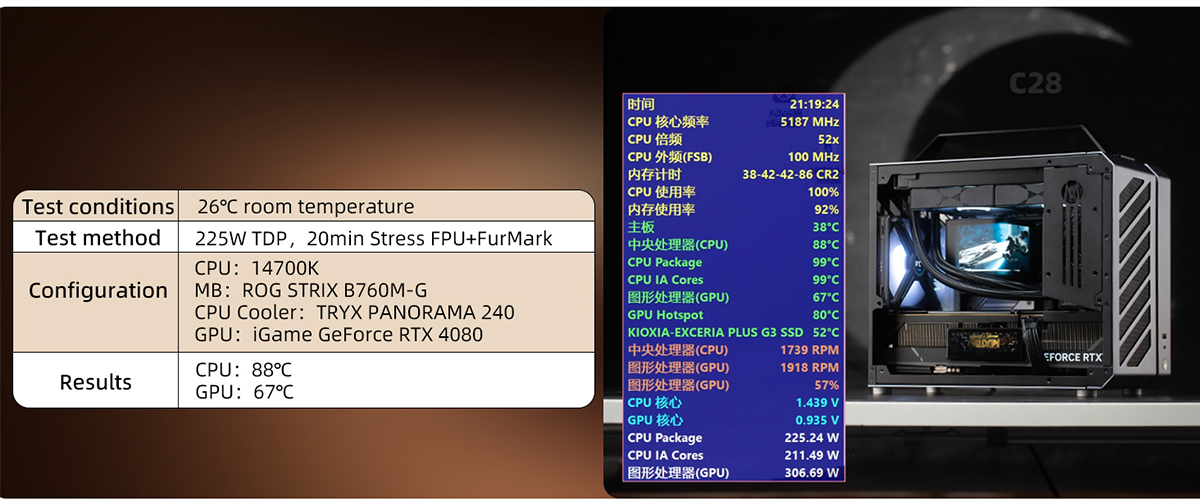Click the motherboard temperature 38°C
Image resolution: width=1200 pixels, height=500 pixels.
click(826, 227)
